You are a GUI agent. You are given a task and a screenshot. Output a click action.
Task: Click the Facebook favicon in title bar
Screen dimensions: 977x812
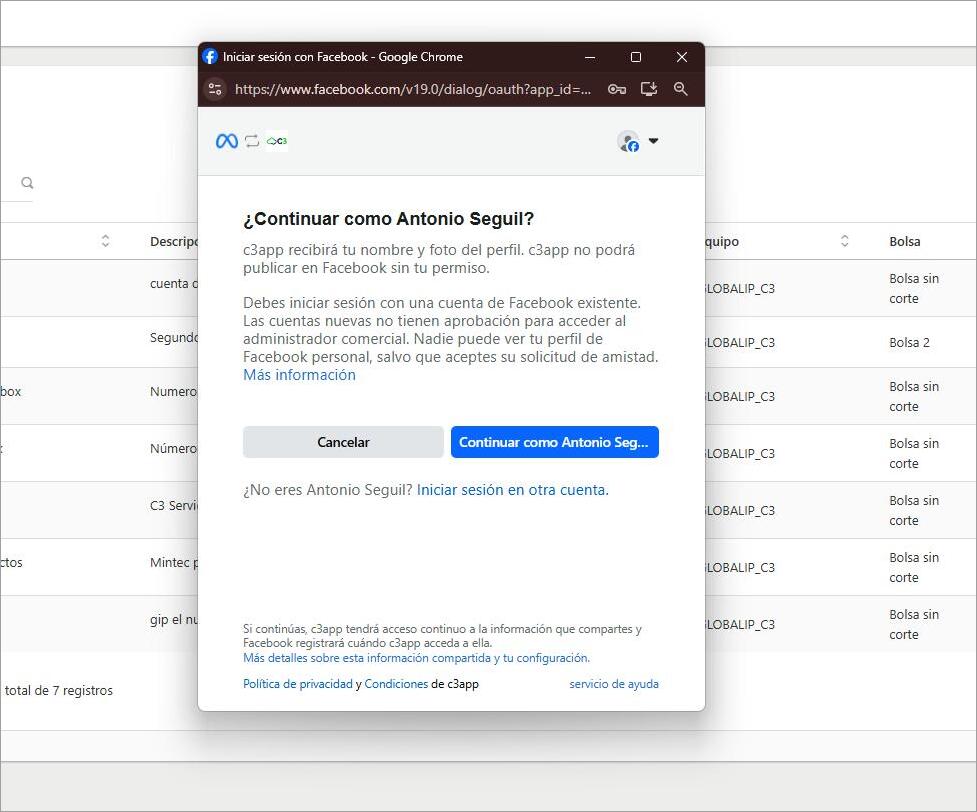coord(210,57)
